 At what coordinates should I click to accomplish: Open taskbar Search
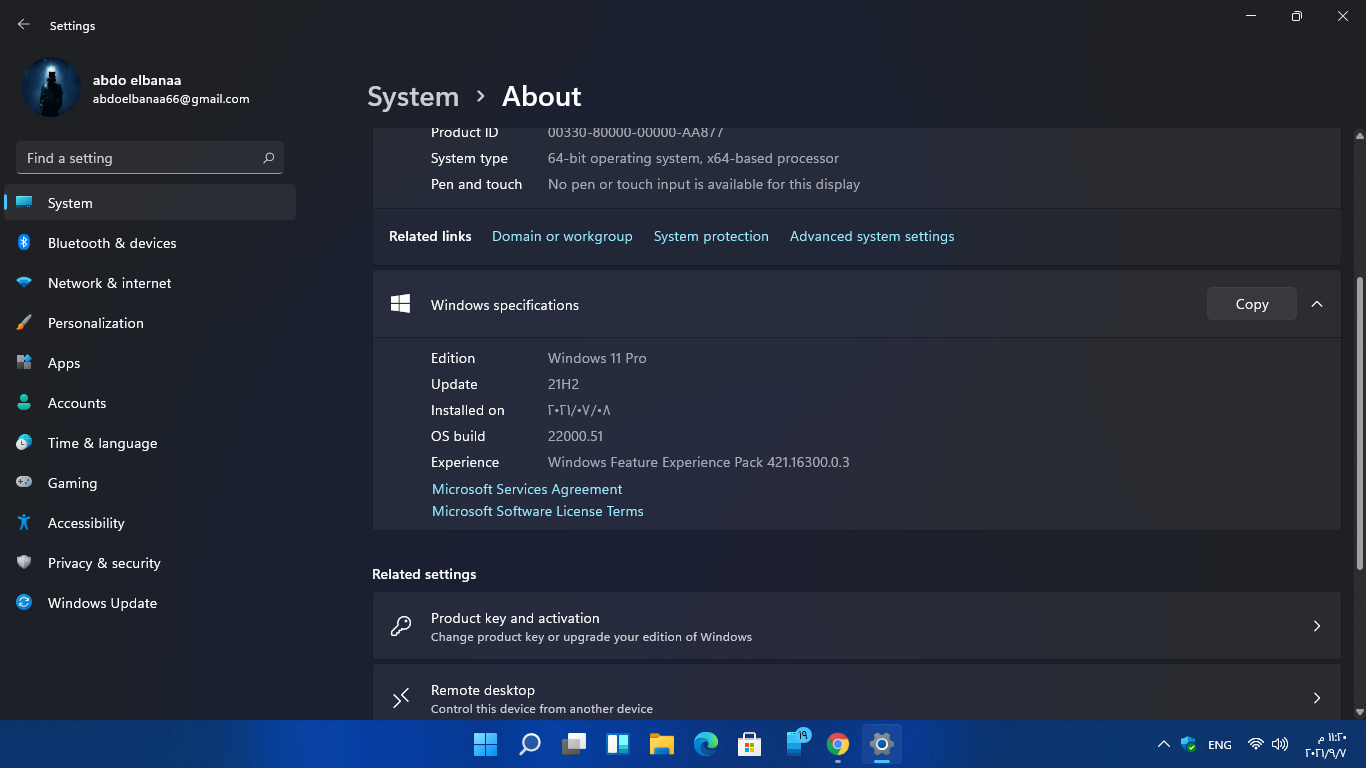[529, 744]
